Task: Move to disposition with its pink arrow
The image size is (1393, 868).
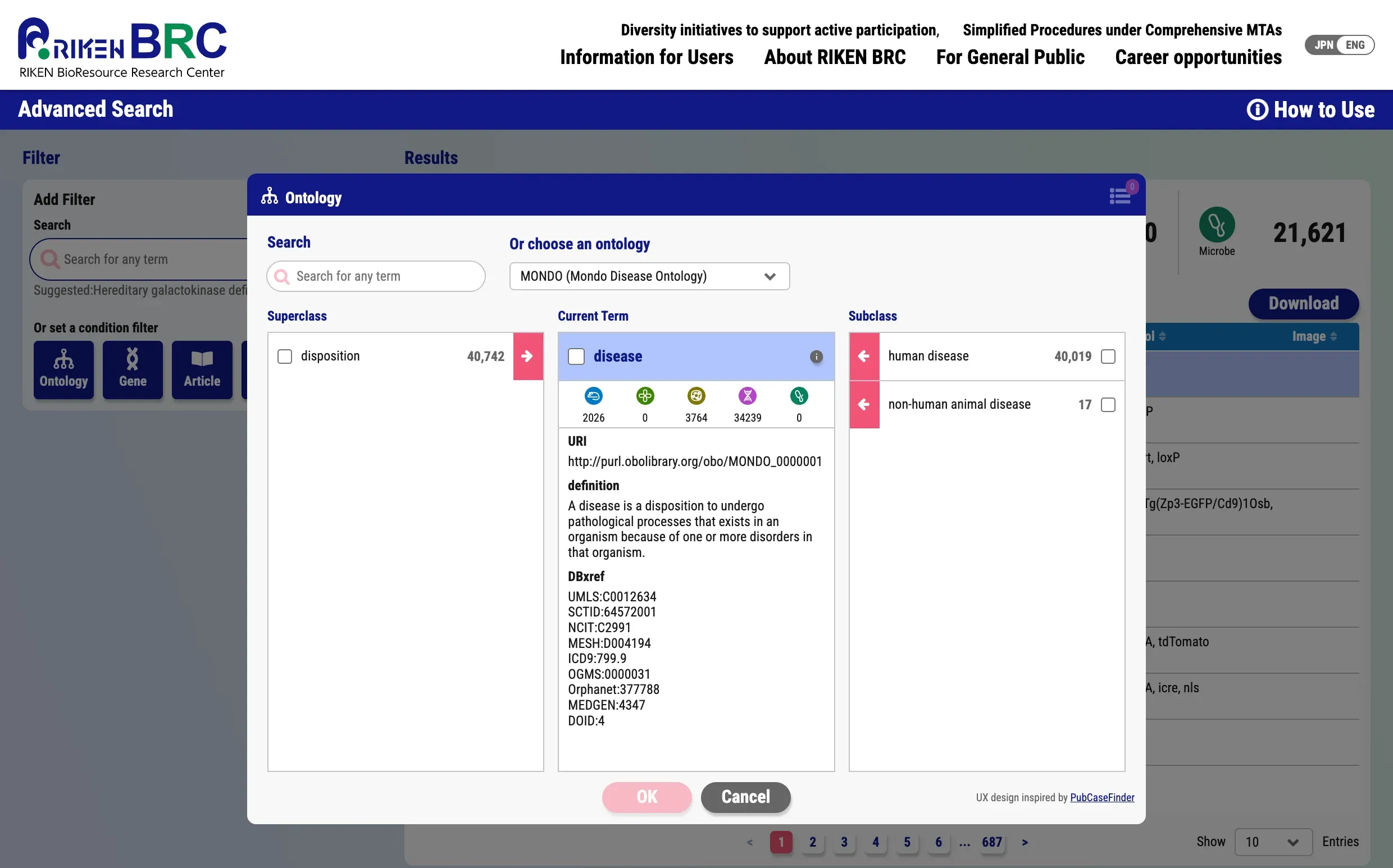Action: pyautogui.click(x=527, y=356)
